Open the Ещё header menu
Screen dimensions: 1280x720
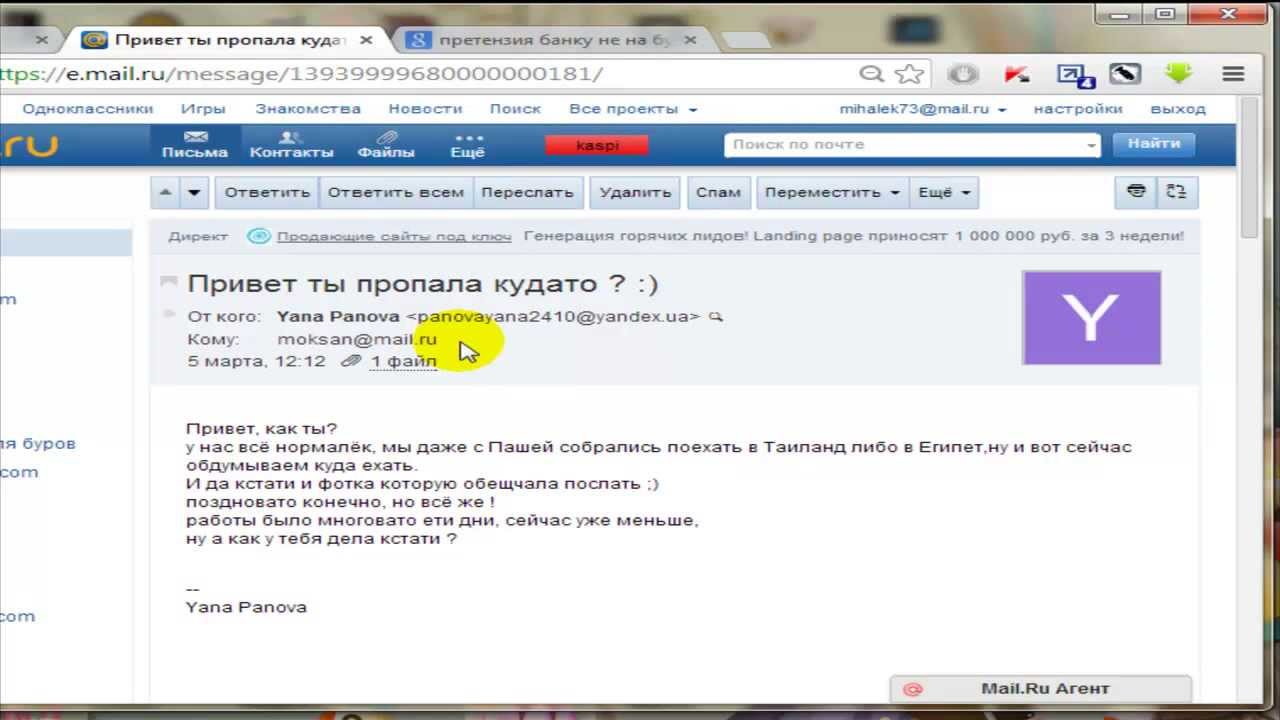click(467, 145)
